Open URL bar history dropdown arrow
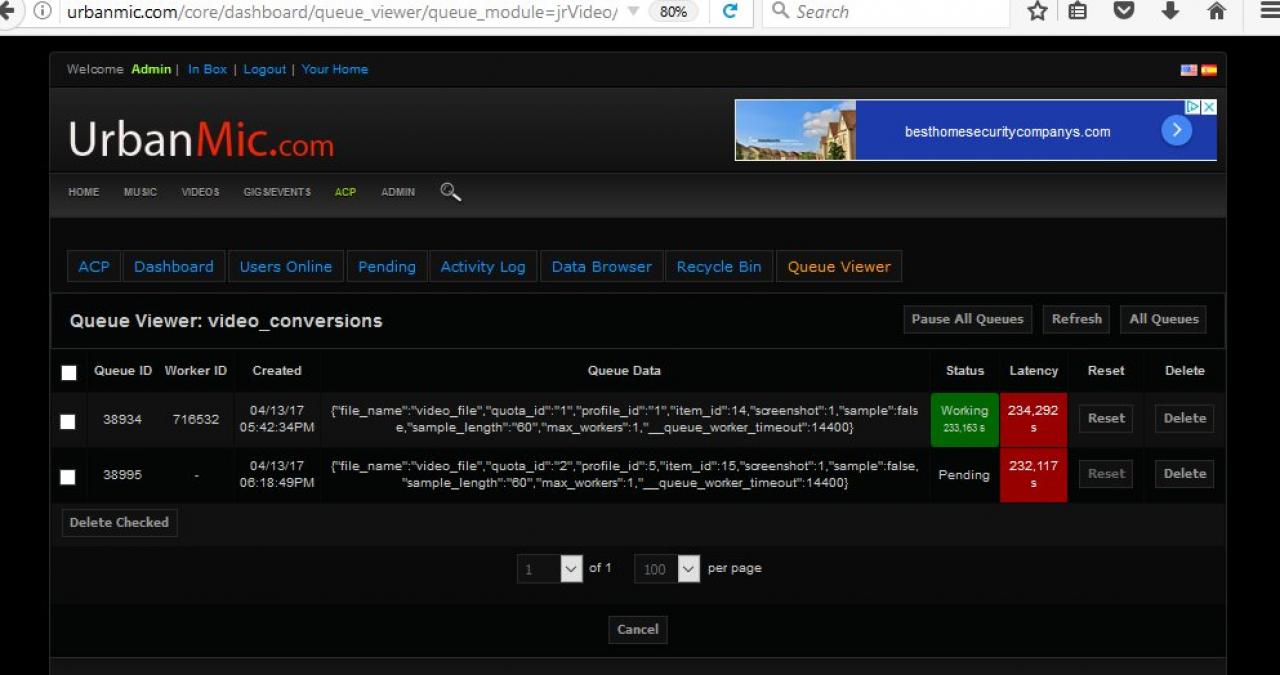This screenshot has width=1280, height=675. pyautogui.click(x=633, y=12)
